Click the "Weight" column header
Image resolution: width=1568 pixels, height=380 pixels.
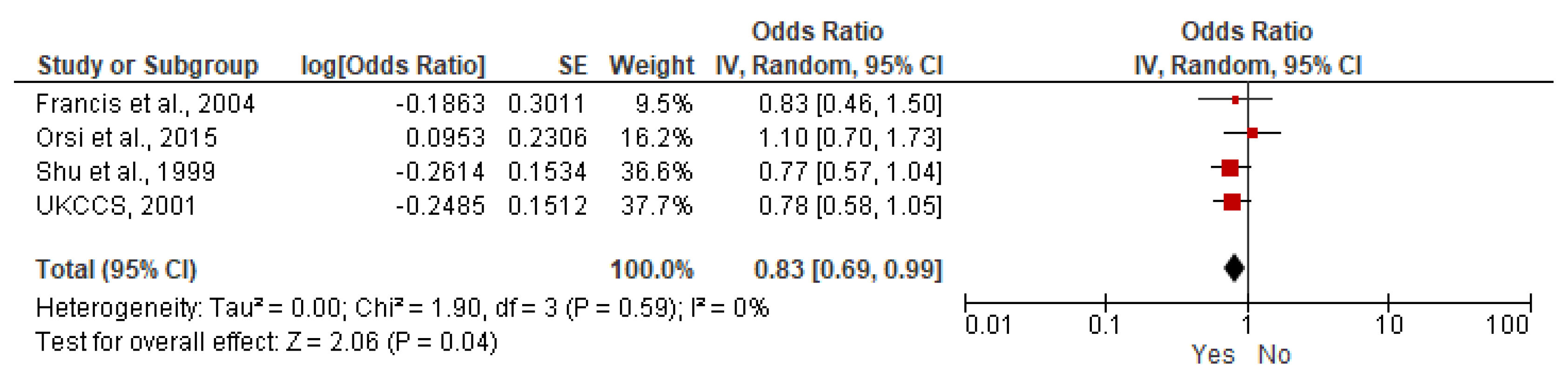[651, 65]
